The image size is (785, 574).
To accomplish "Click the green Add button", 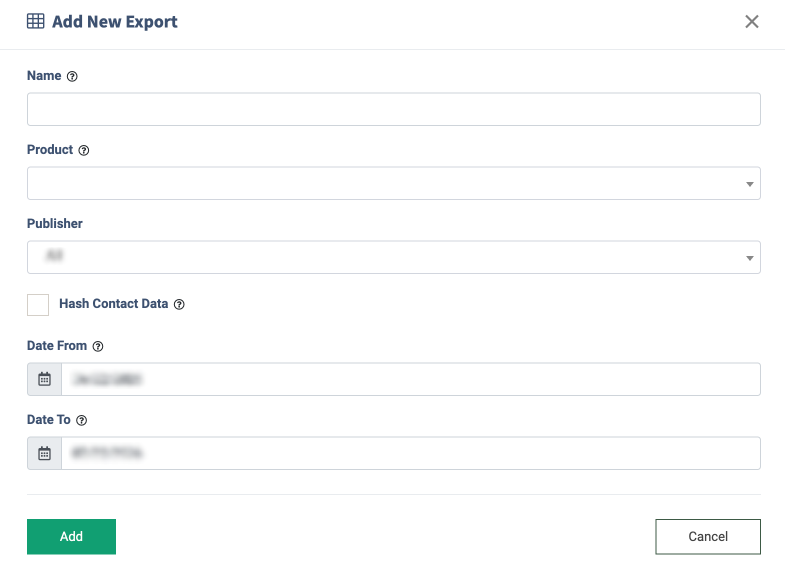I will (x=72, y=536).
